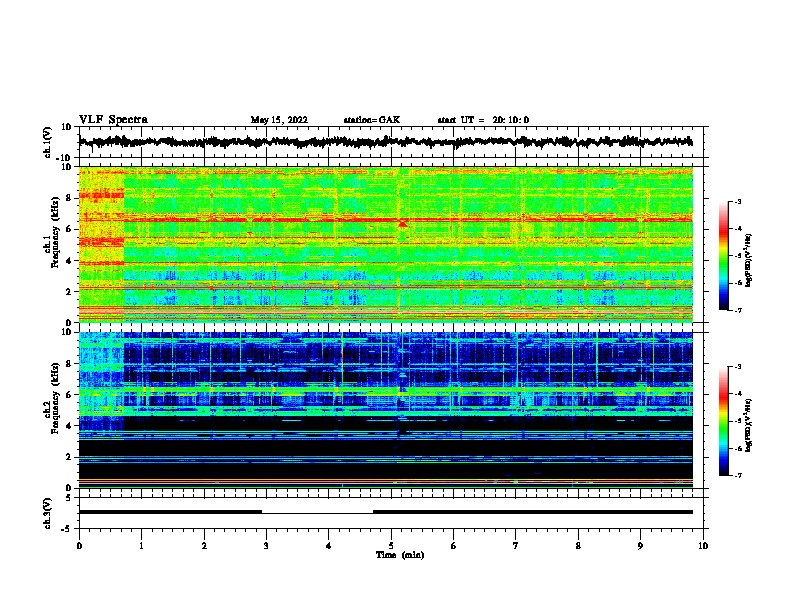This screenshot has width=792, height=612.
Task: Select the "May 15, 2022" date text
Action: (279, 120)
